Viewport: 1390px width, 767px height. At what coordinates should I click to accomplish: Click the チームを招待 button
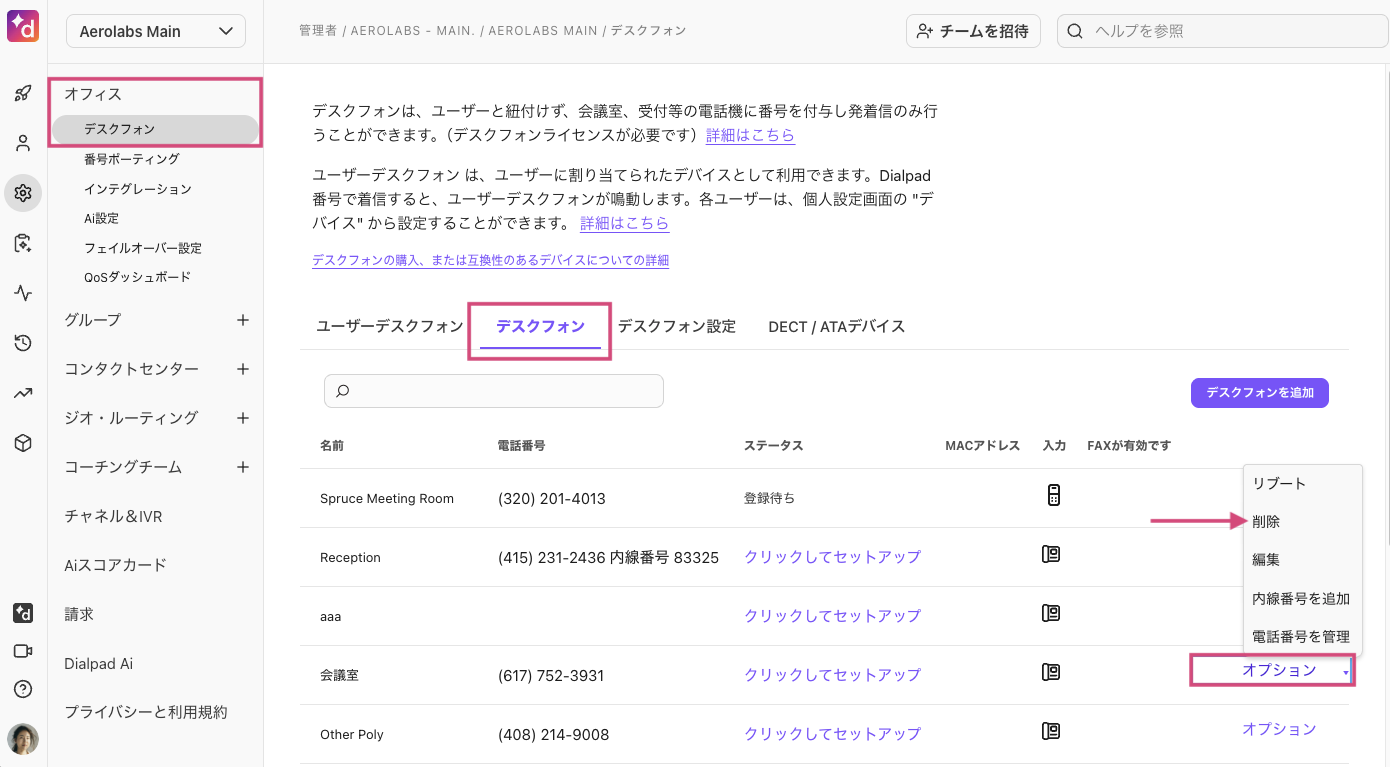point(973,31)
